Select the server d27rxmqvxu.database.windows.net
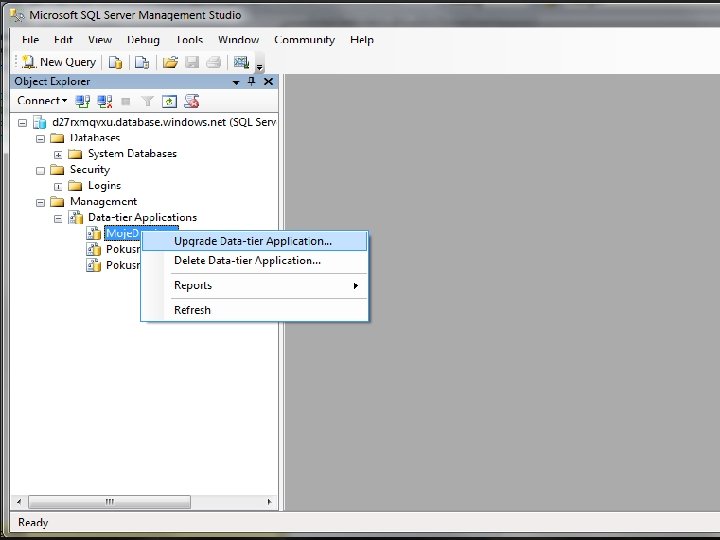Image resolution: width=720 pixels, height=540 pixels. (164, 122)
